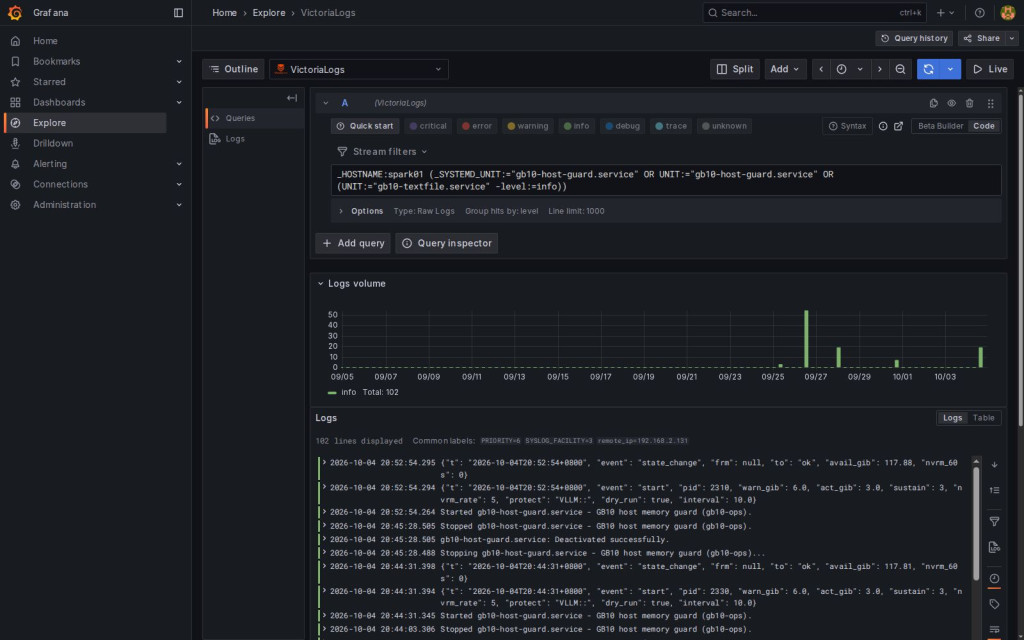The width and height of the screenshot is (1024, 640).
Task: Move forward to the next time range
Action: point(880,69)
